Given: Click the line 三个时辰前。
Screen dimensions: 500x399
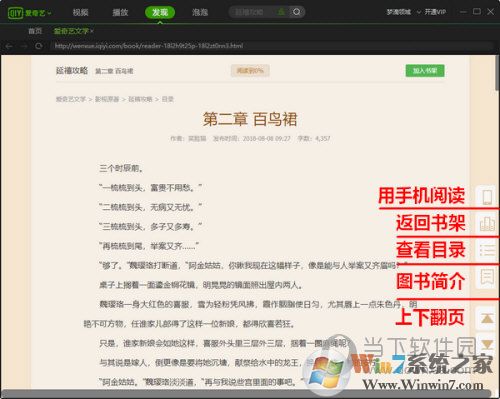Looking at the screenshot, I should 121,168.
